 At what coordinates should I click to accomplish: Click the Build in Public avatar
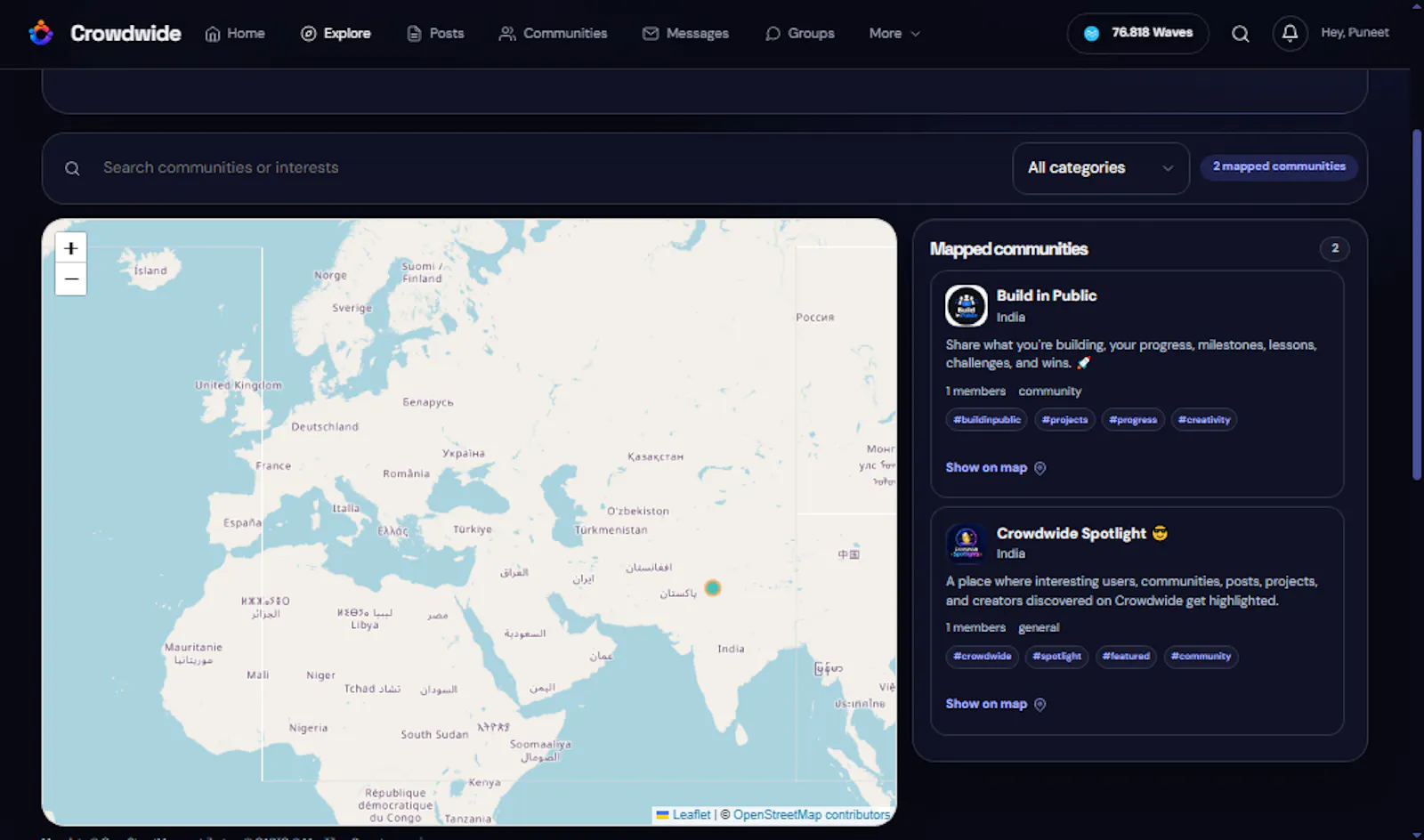pos(967,306)
